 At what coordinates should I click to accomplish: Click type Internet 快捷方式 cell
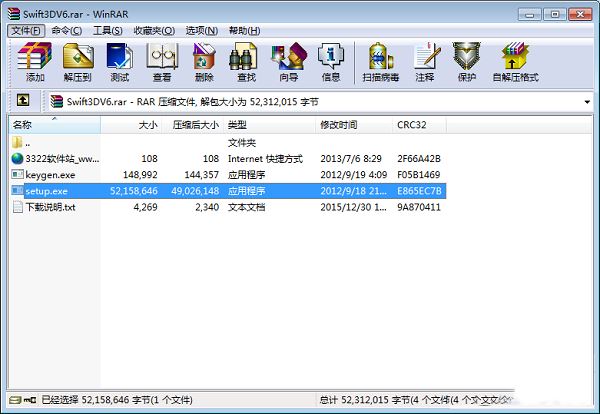pos(265,158)
